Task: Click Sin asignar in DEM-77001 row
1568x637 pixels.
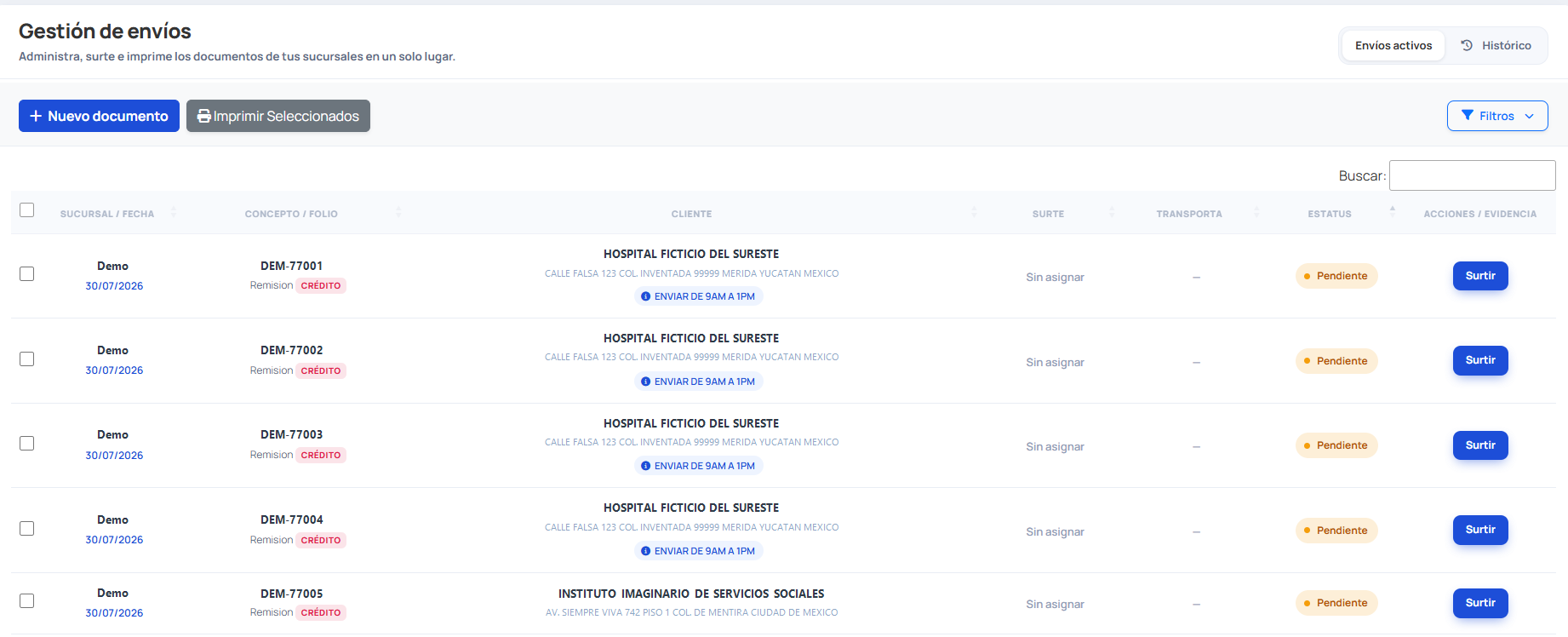Action: pos(1055,278)
